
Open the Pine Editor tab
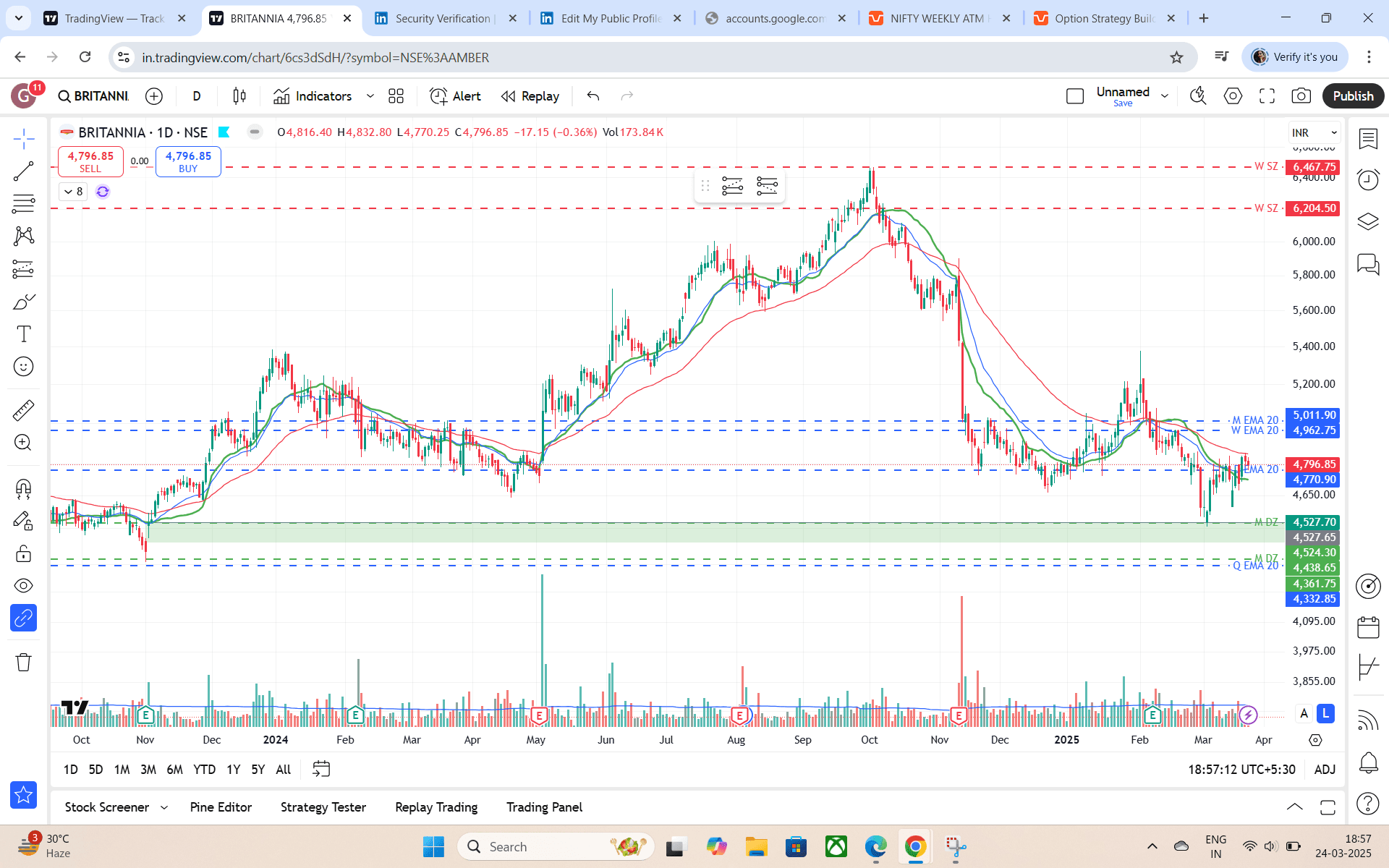point(221,807)
